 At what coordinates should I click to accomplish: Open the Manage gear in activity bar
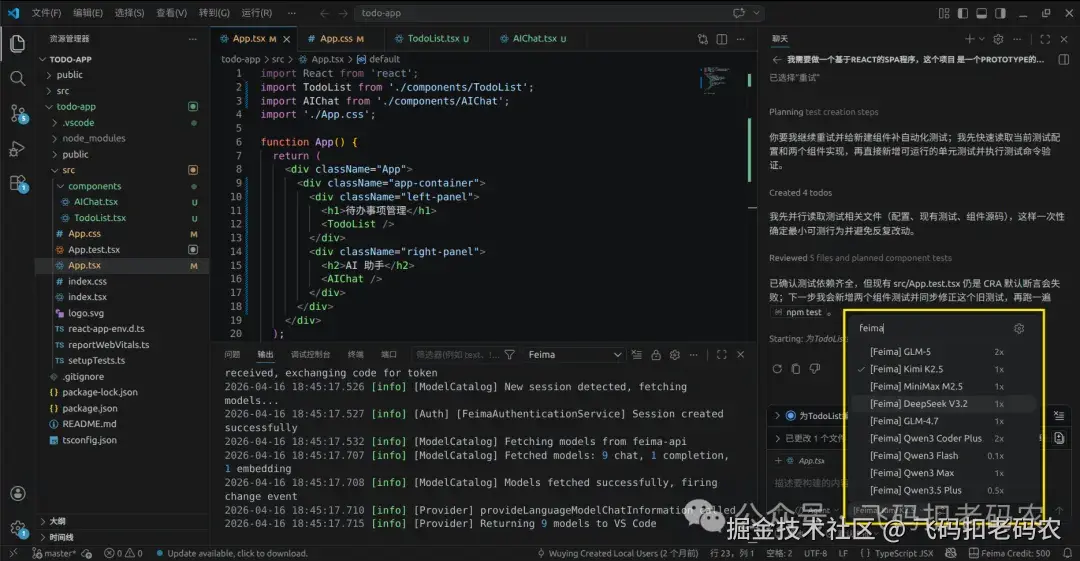(x=18, y=529)
